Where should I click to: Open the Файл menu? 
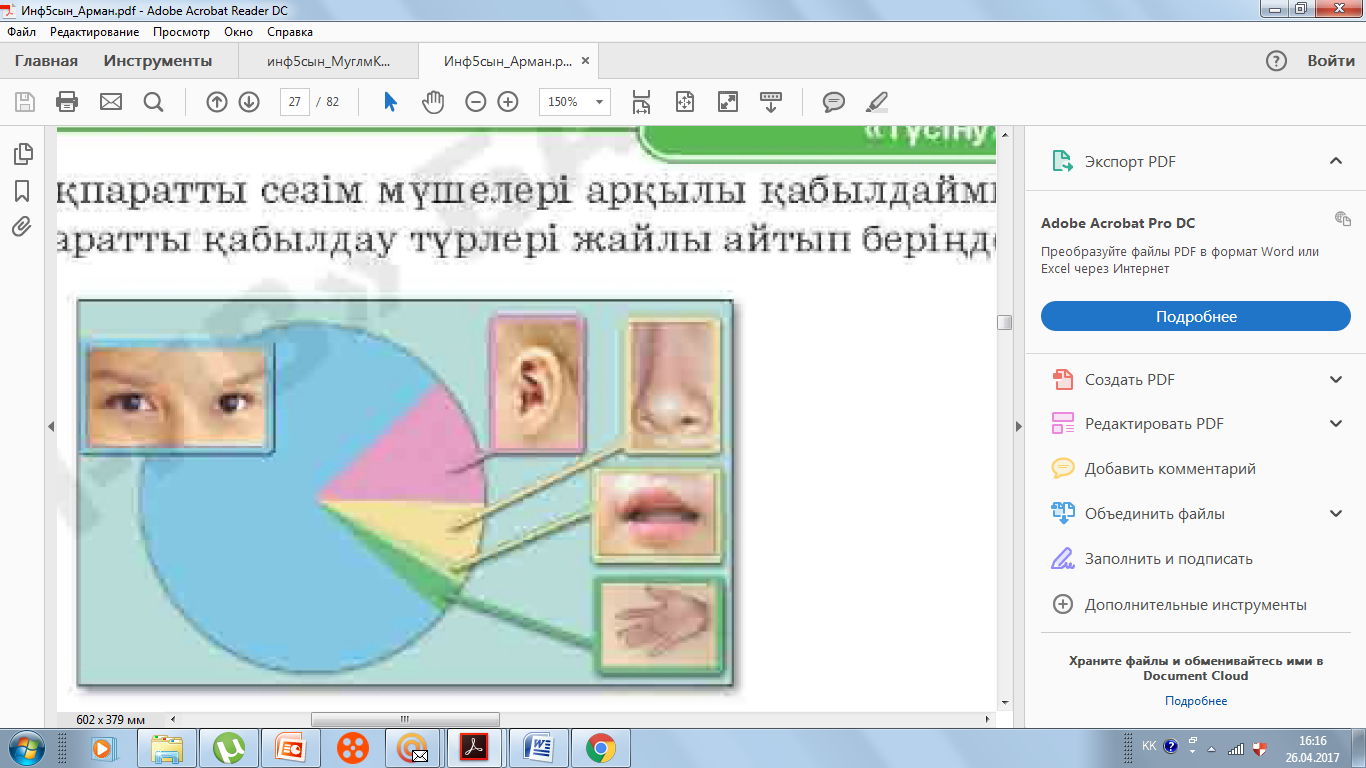(21, 32)
